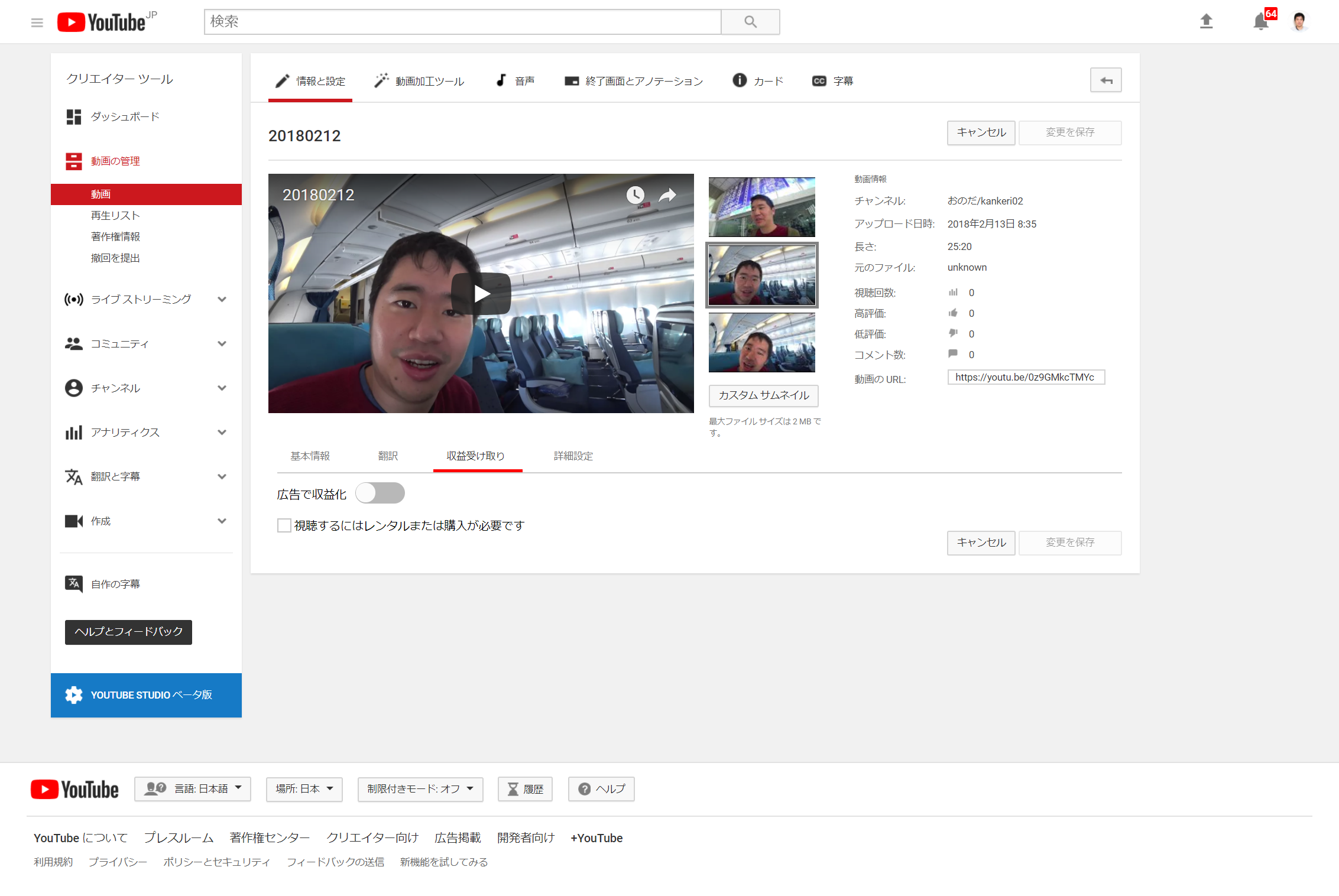Click the analytics bar chart icon
Image resolution: width=1339 pixels, height=896 pixels.
[x=74, y=432]
